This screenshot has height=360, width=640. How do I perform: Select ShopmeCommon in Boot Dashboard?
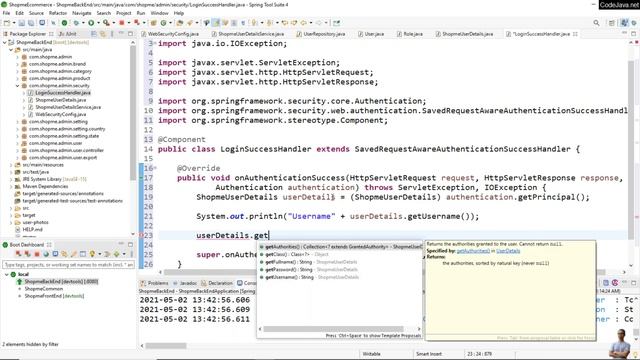tap(44, 289)
